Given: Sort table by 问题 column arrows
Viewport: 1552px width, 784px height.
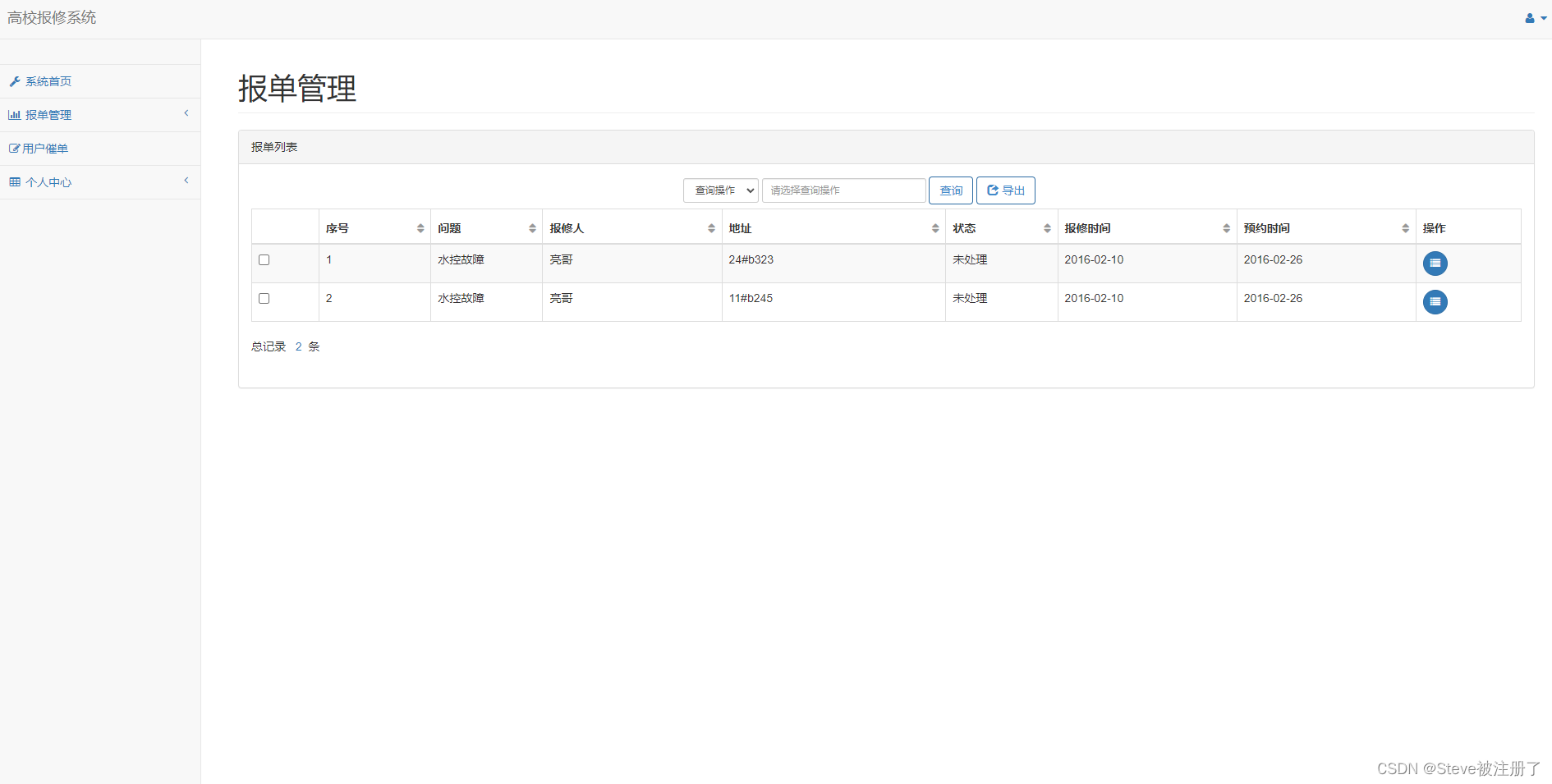Looking at the screenshot, I should (532, 228).
